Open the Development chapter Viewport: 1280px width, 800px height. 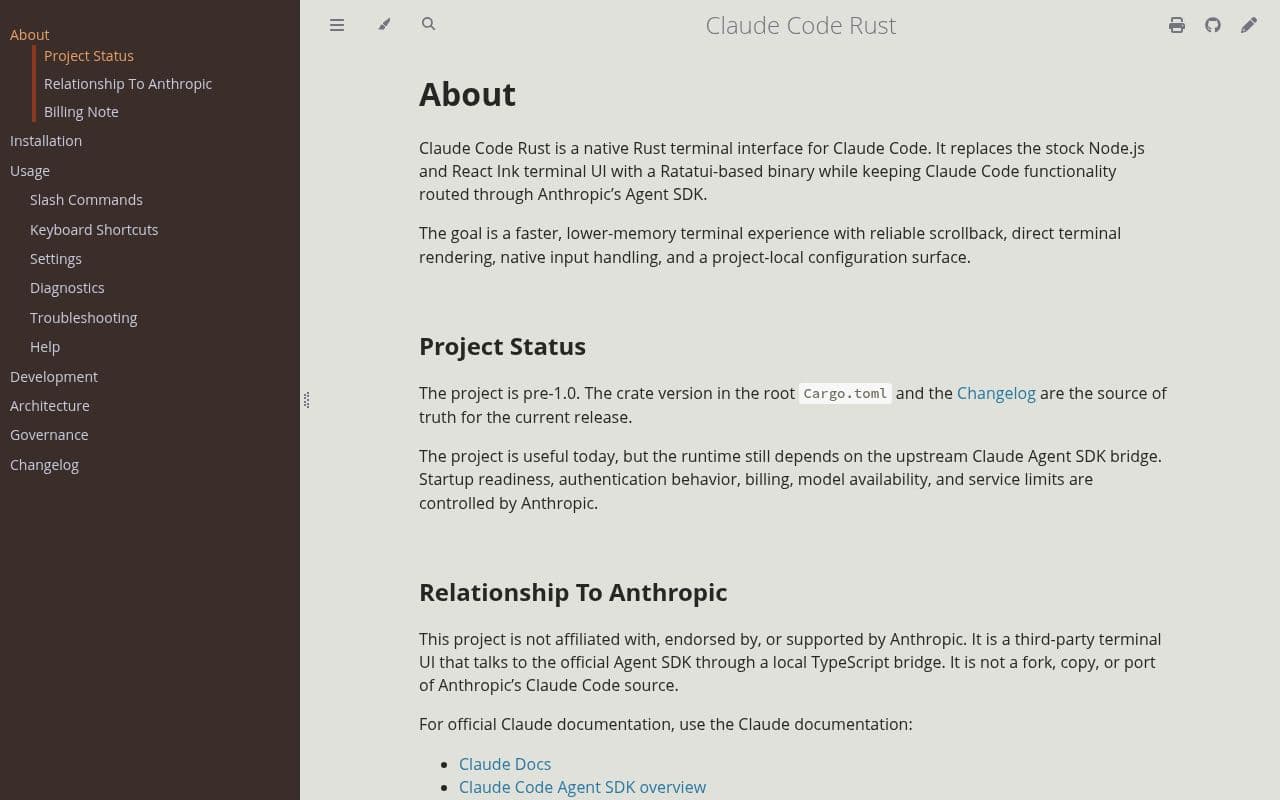coord(54,377)
